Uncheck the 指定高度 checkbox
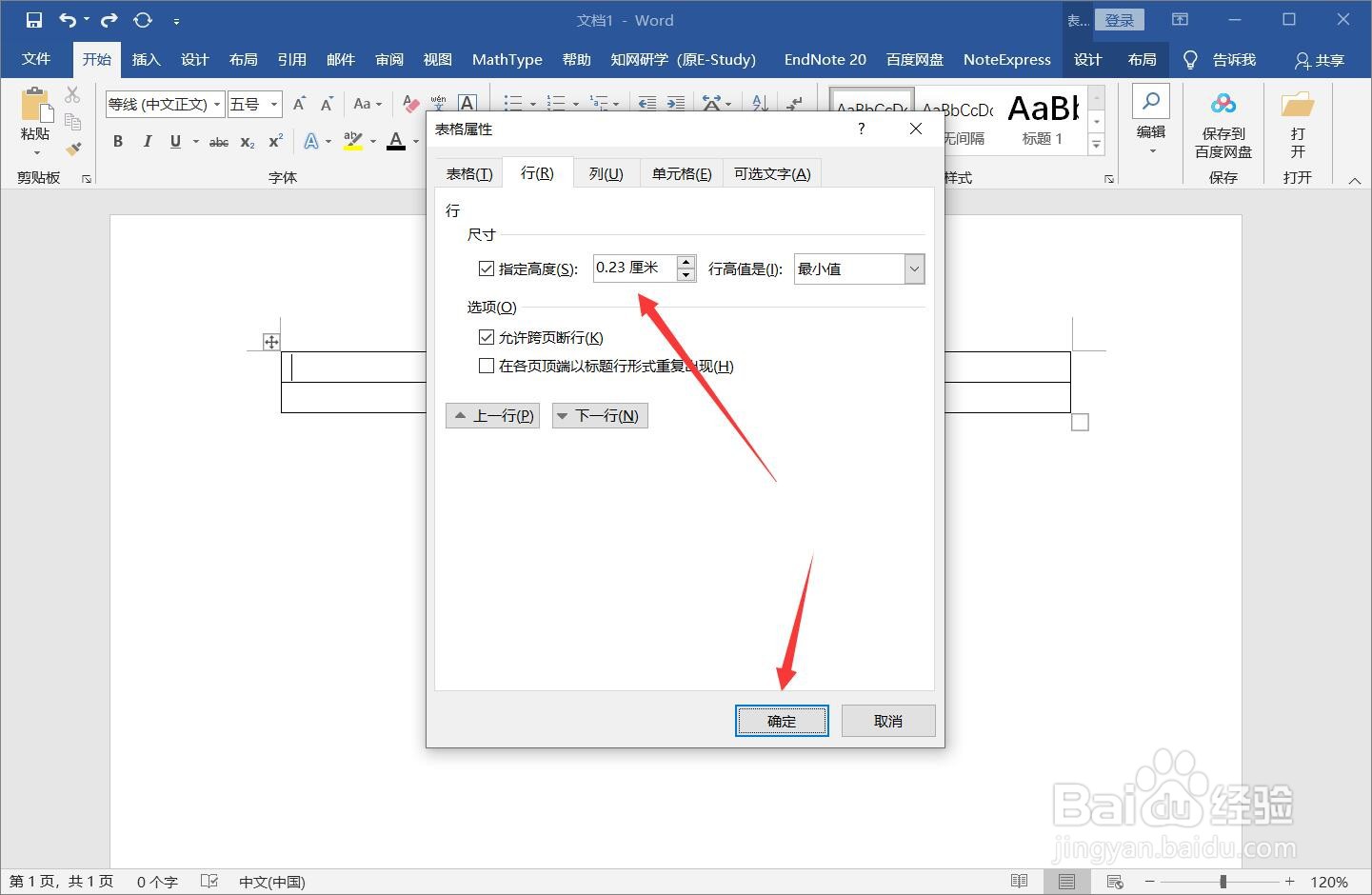The height and width of the screenshot is (895, 1372). 487,268
